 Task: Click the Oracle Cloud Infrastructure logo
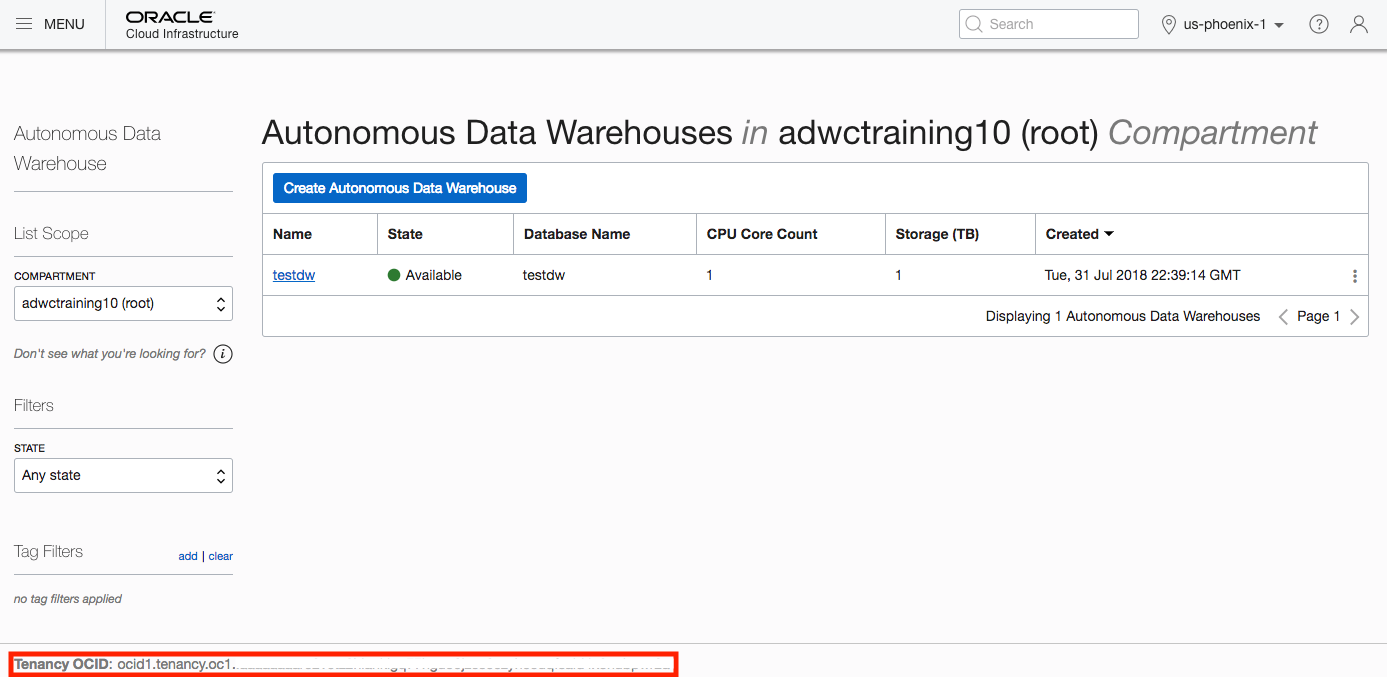(x=182, y=25)
